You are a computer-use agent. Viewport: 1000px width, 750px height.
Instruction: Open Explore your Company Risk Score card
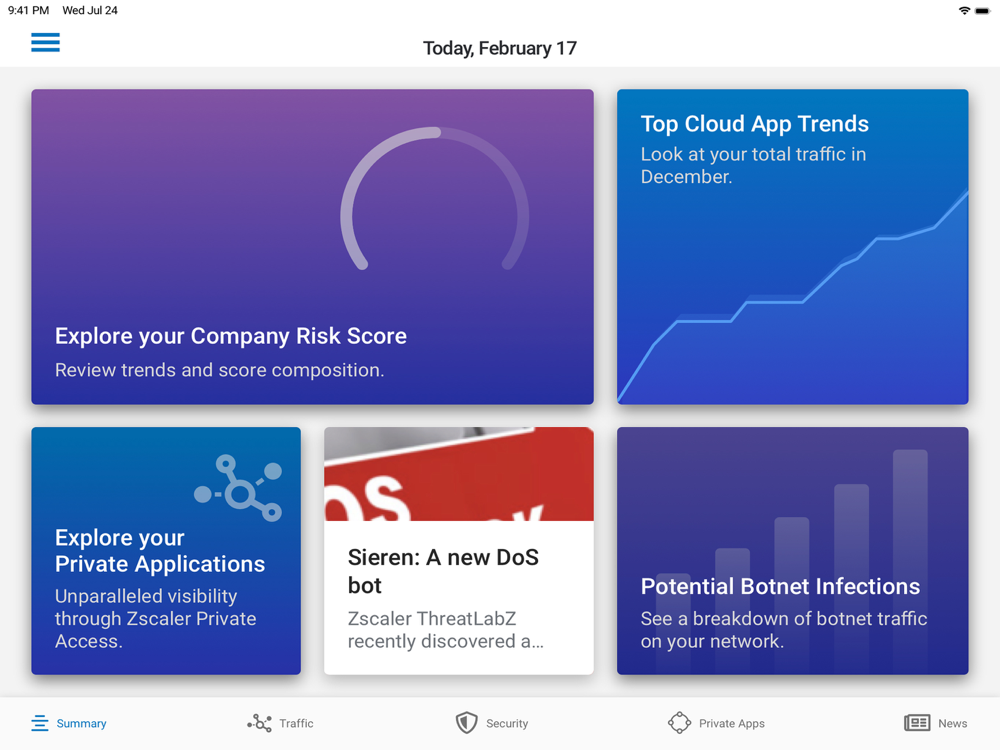coord(312,247)
